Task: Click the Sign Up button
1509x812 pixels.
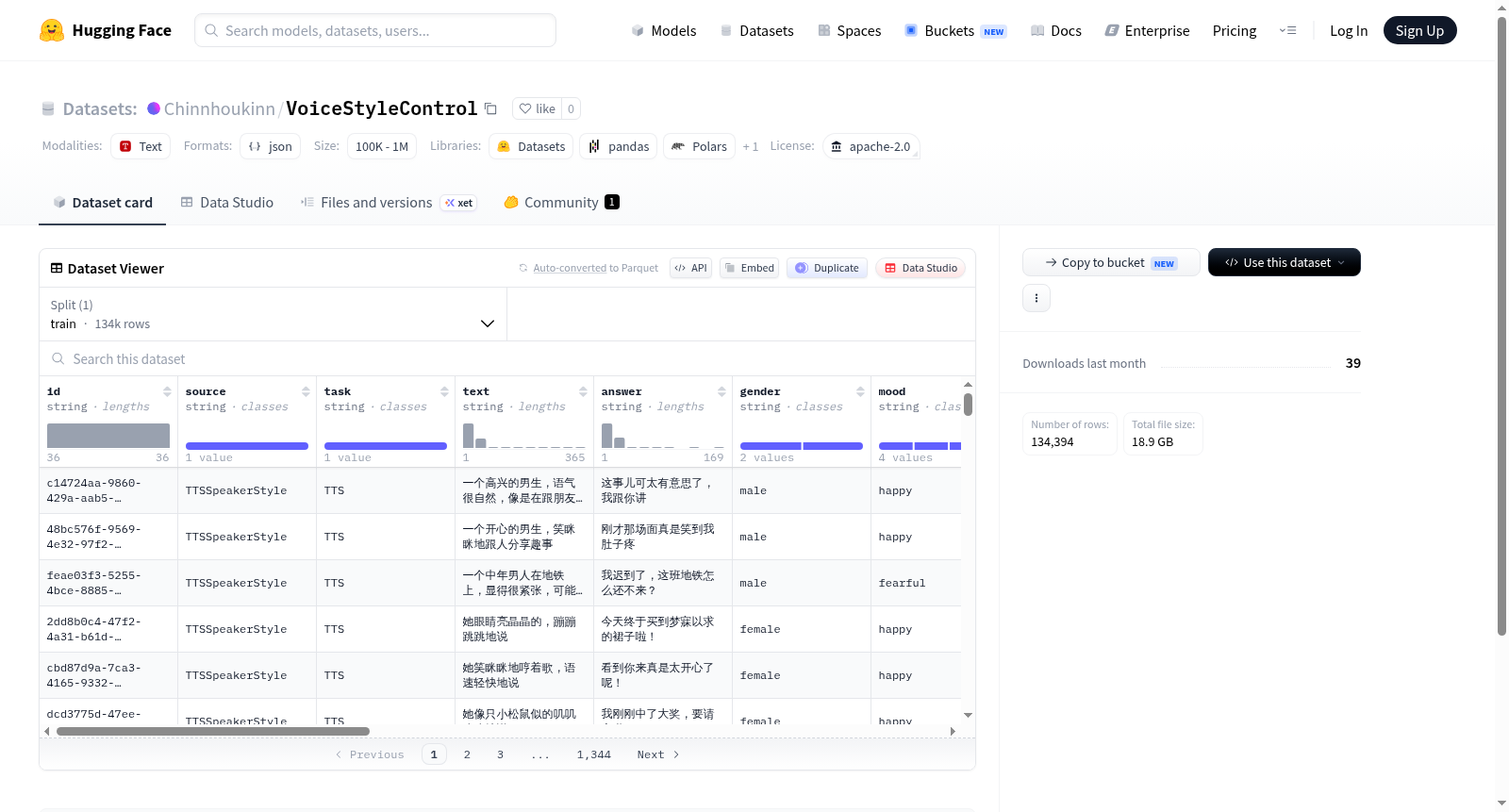Action: click(1419, 31)
